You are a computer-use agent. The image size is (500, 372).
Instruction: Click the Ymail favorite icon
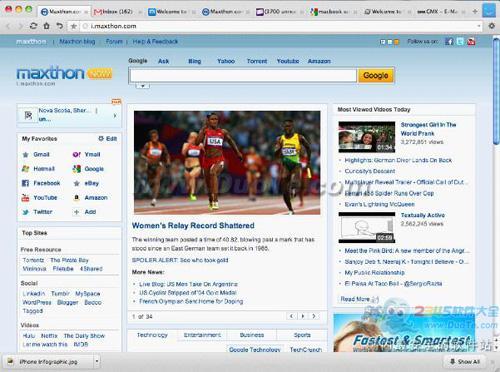pyautogui.click(x=77, y=154)
